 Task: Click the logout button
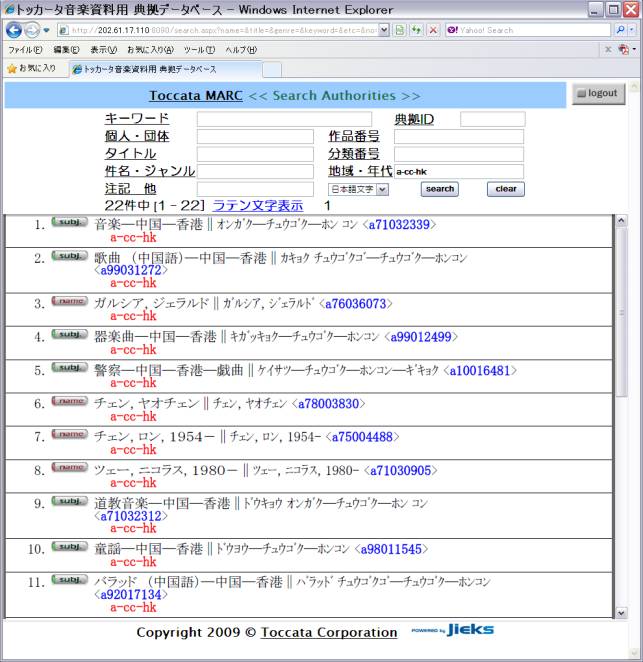point(598,93)
